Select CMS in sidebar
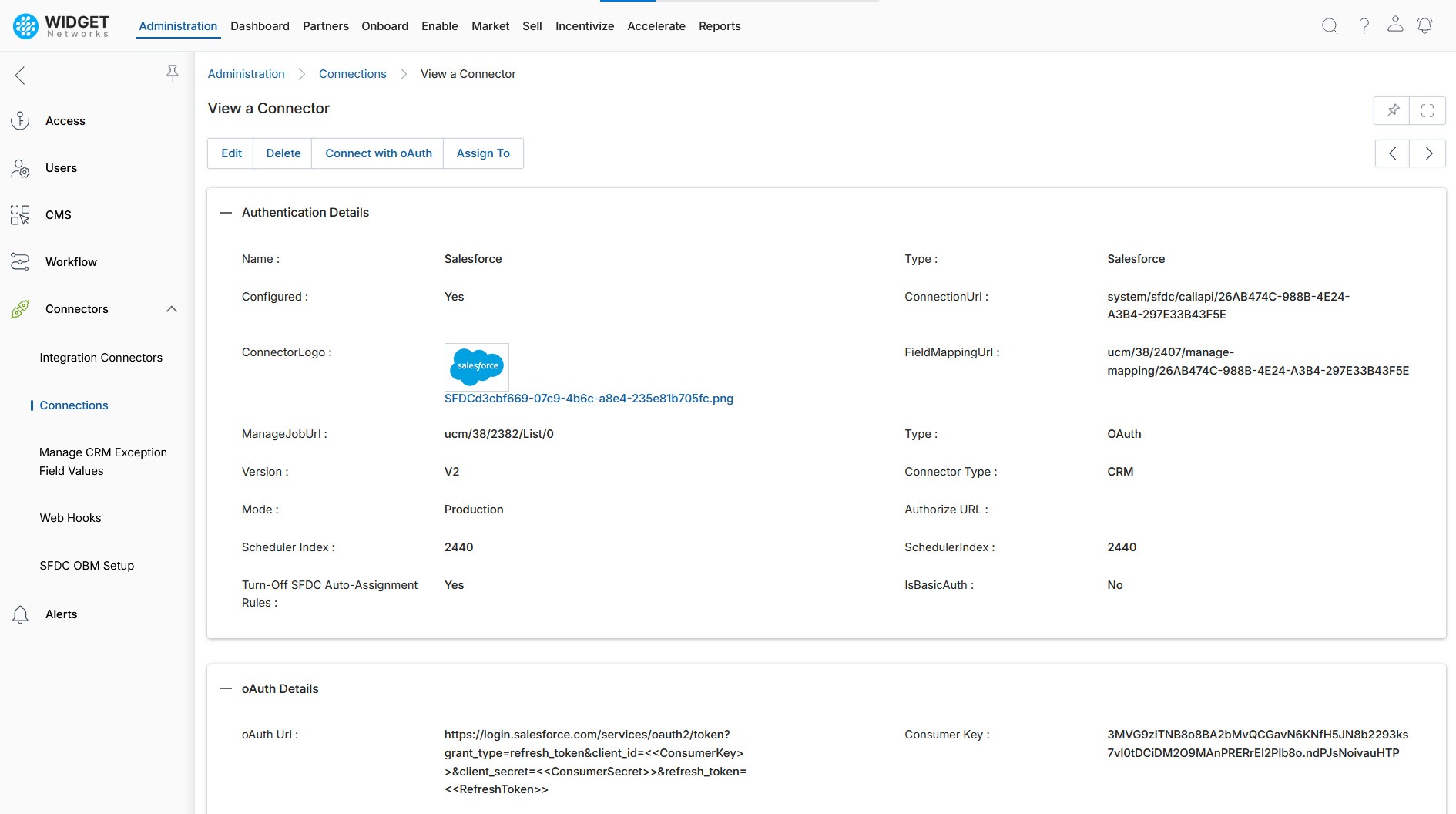The width and height of the screenshot is (1456, 814). (x=59, y=215)
